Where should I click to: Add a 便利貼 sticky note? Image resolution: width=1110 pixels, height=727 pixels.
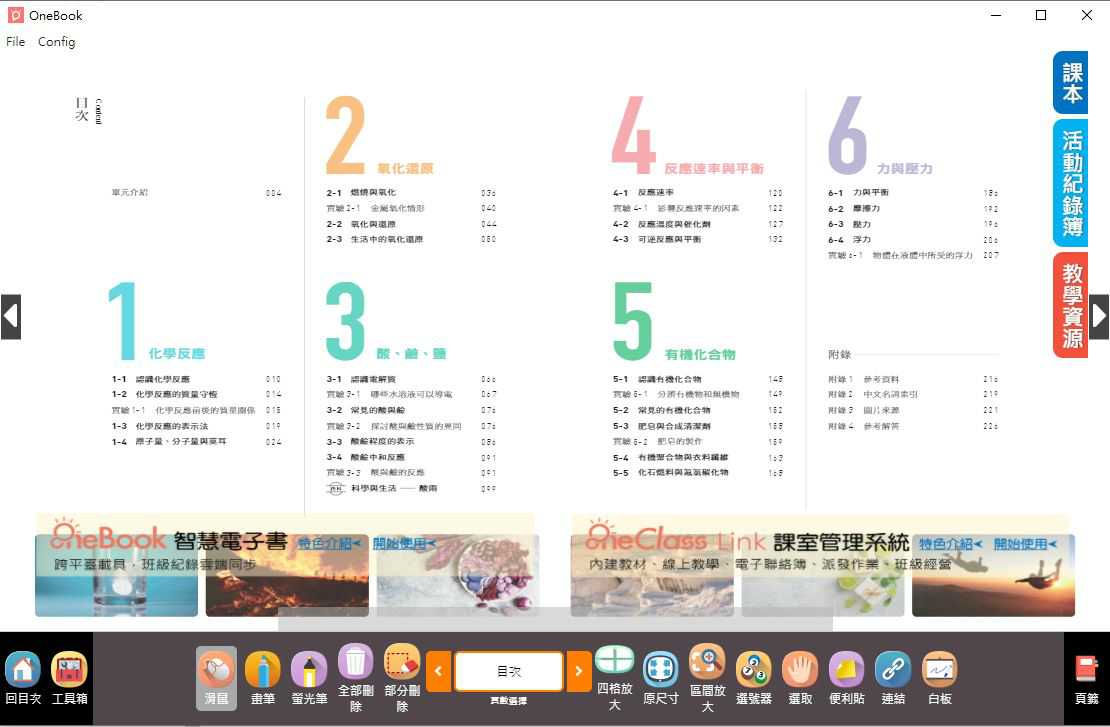[847, 678]
